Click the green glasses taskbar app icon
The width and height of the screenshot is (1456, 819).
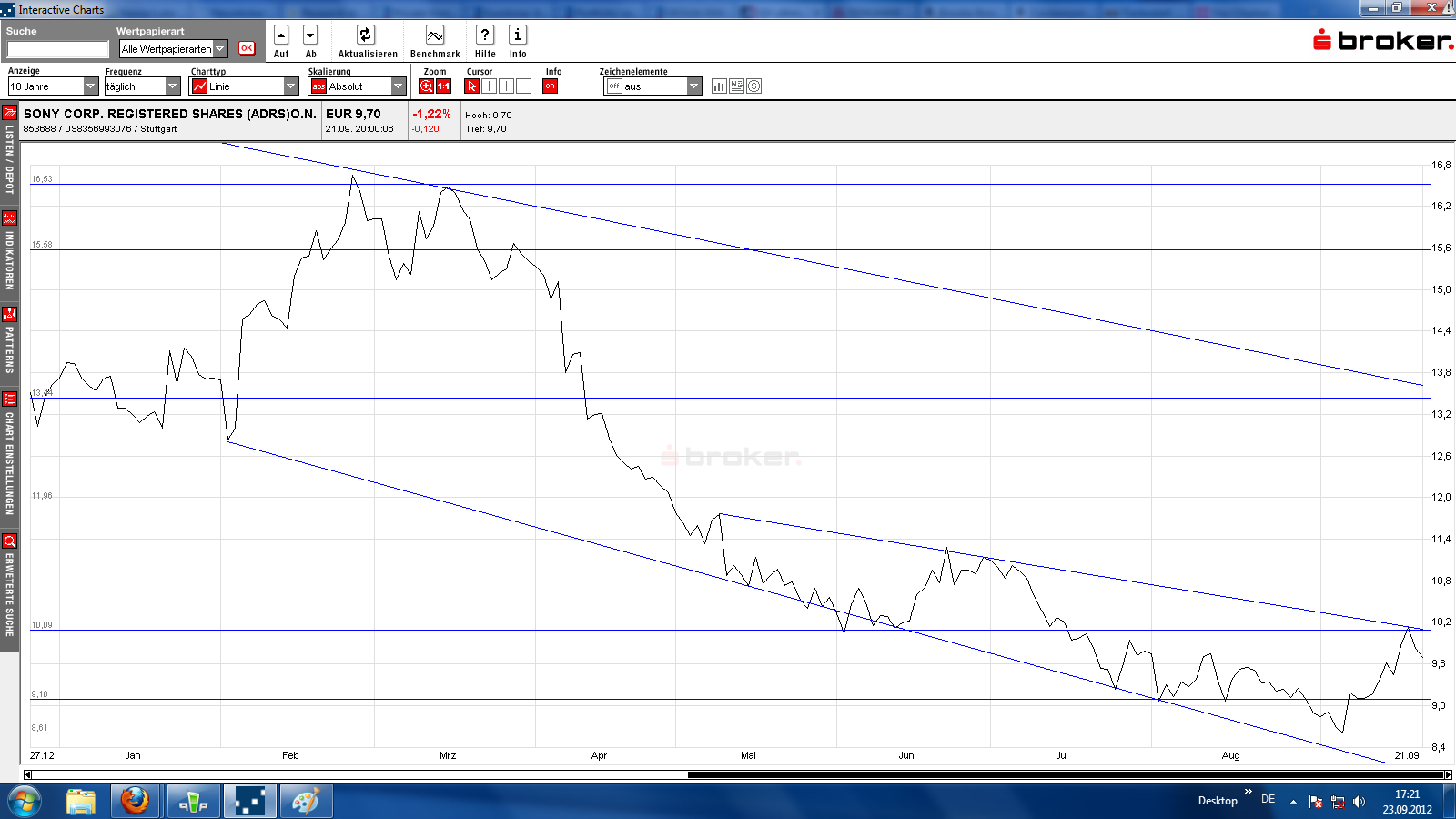click(193, 801)
